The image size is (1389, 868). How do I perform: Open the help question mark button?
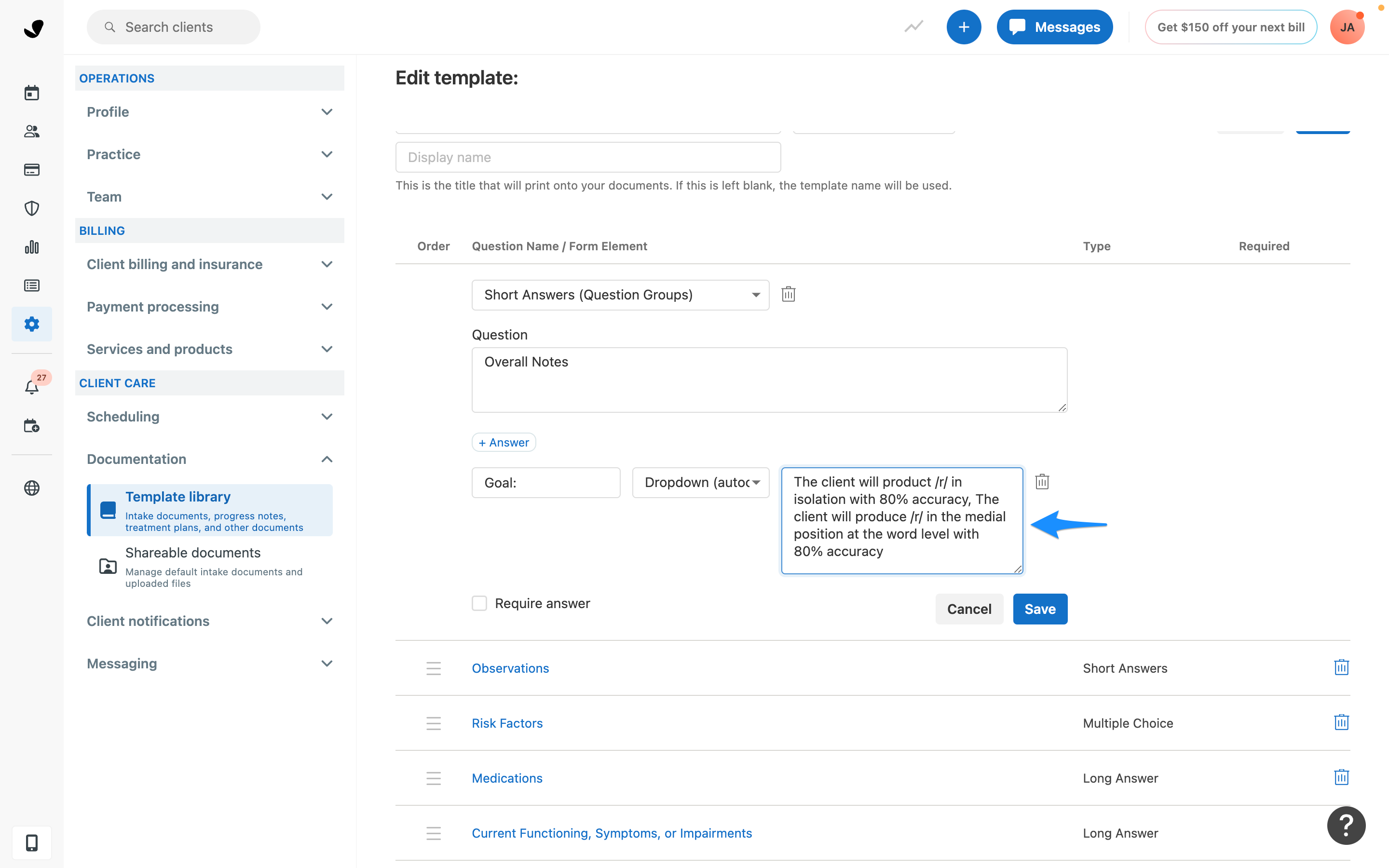[1346, 825]
